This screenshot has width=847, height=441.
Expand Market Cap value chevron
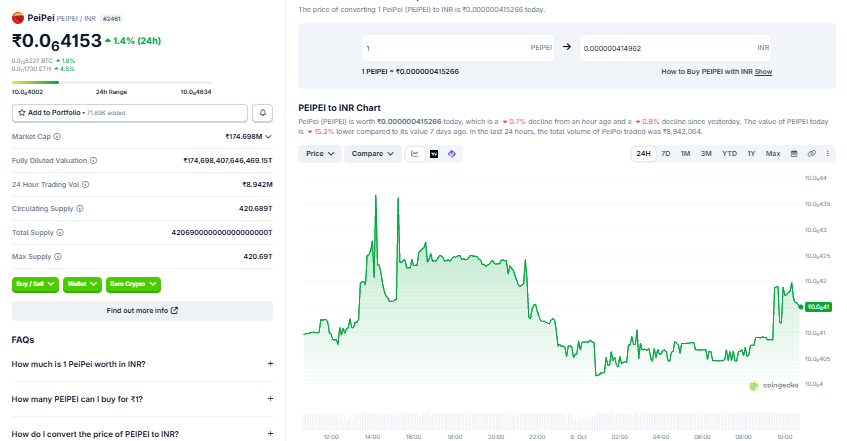point(268,137)
